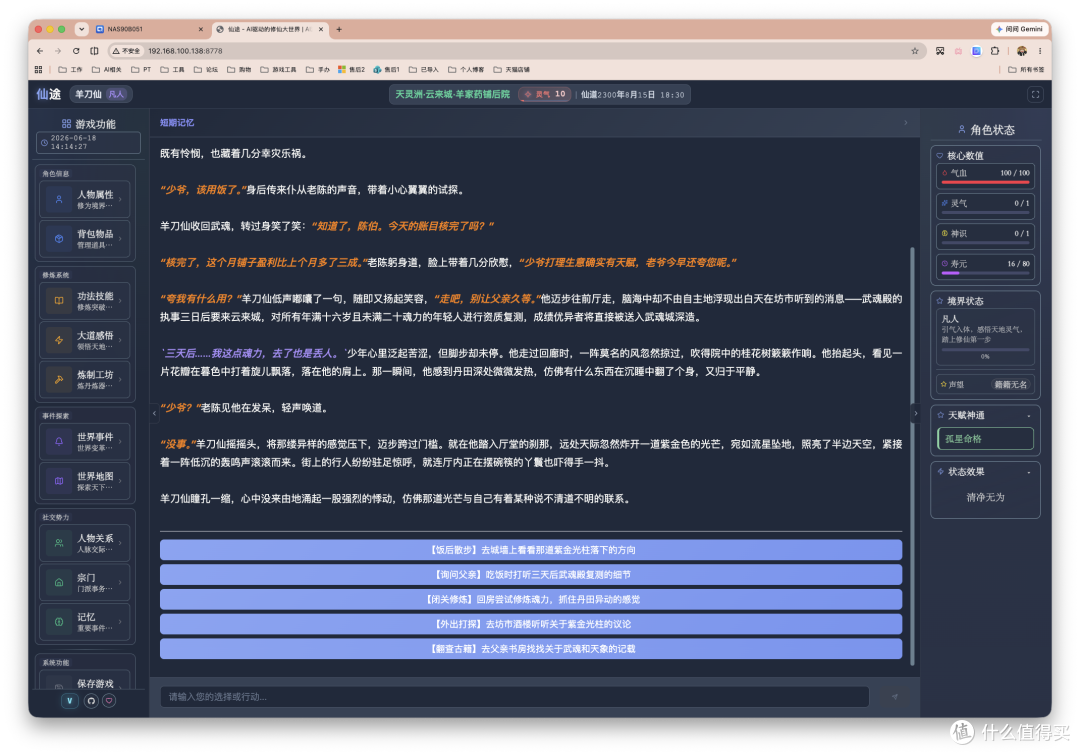1080x755 pixels.
Task: Open 人物属性 character attributes icon
Action: (59, 200)
